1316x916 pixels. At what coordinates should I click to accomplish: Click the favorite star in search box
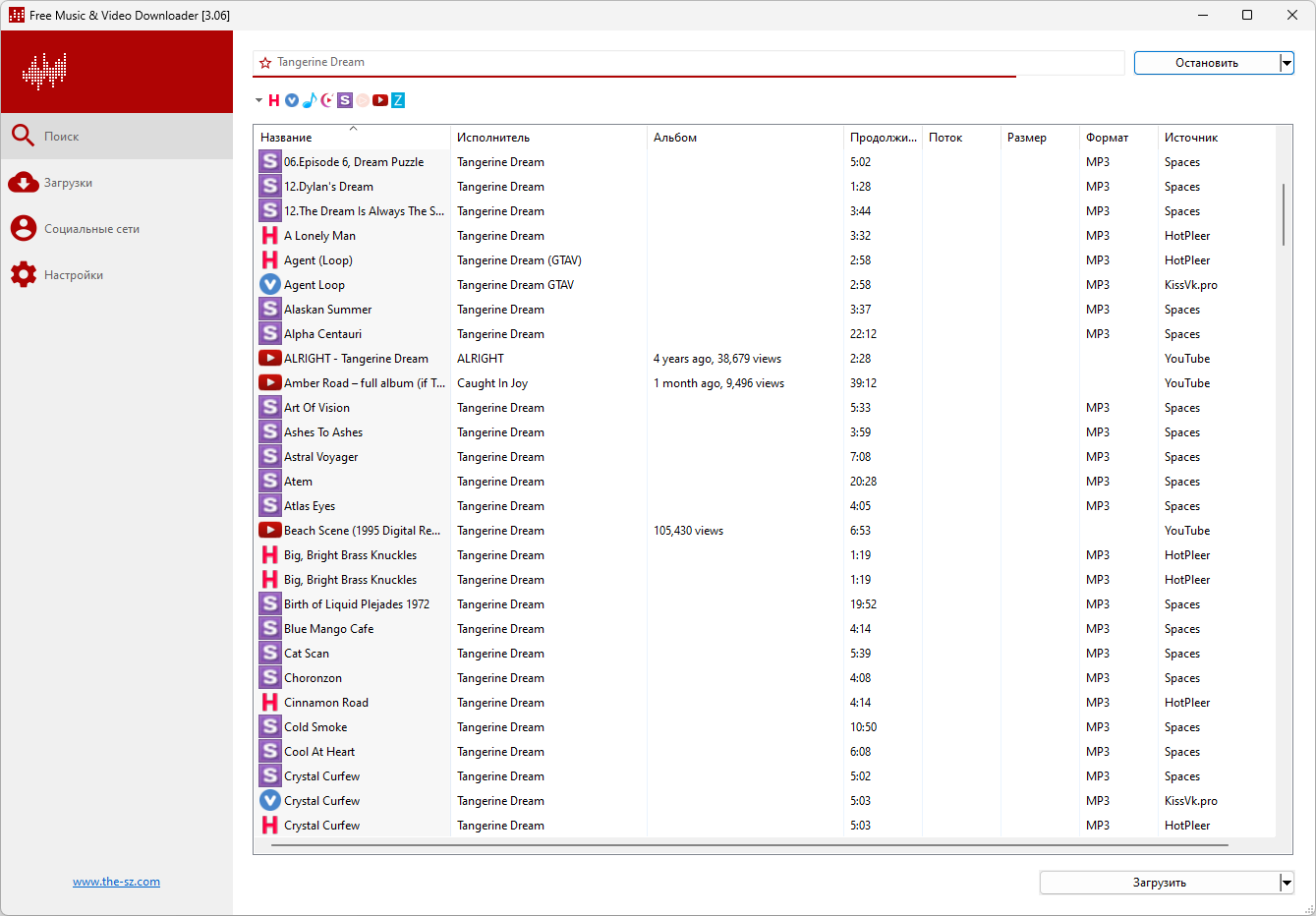(265, 63)
